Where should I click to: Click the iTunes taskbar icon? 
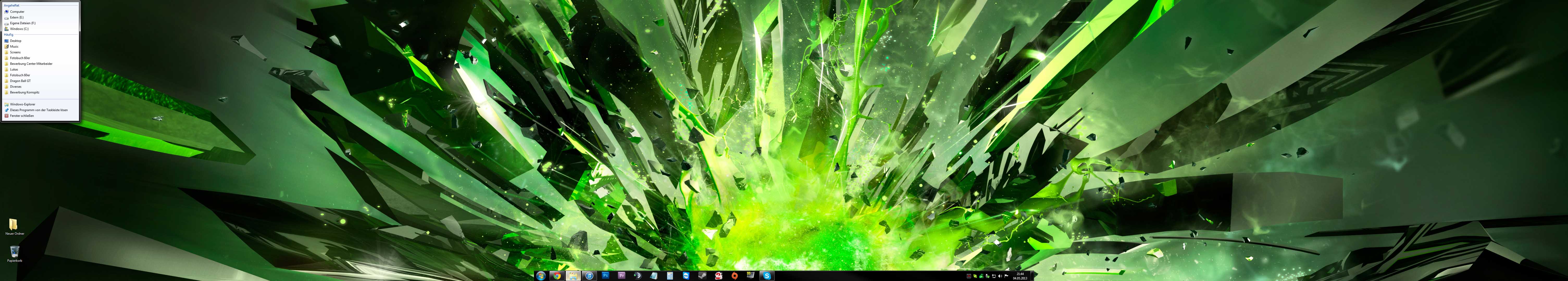coord(589,276)
